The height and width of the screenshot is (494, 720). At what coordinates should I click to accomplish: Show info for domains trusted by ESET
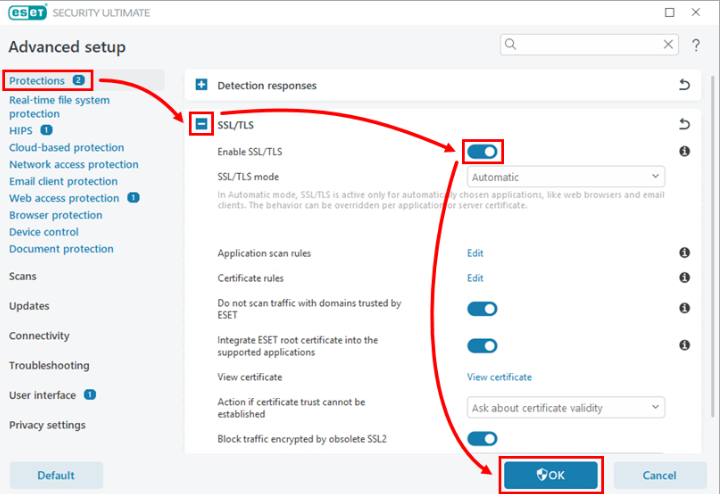684,308
